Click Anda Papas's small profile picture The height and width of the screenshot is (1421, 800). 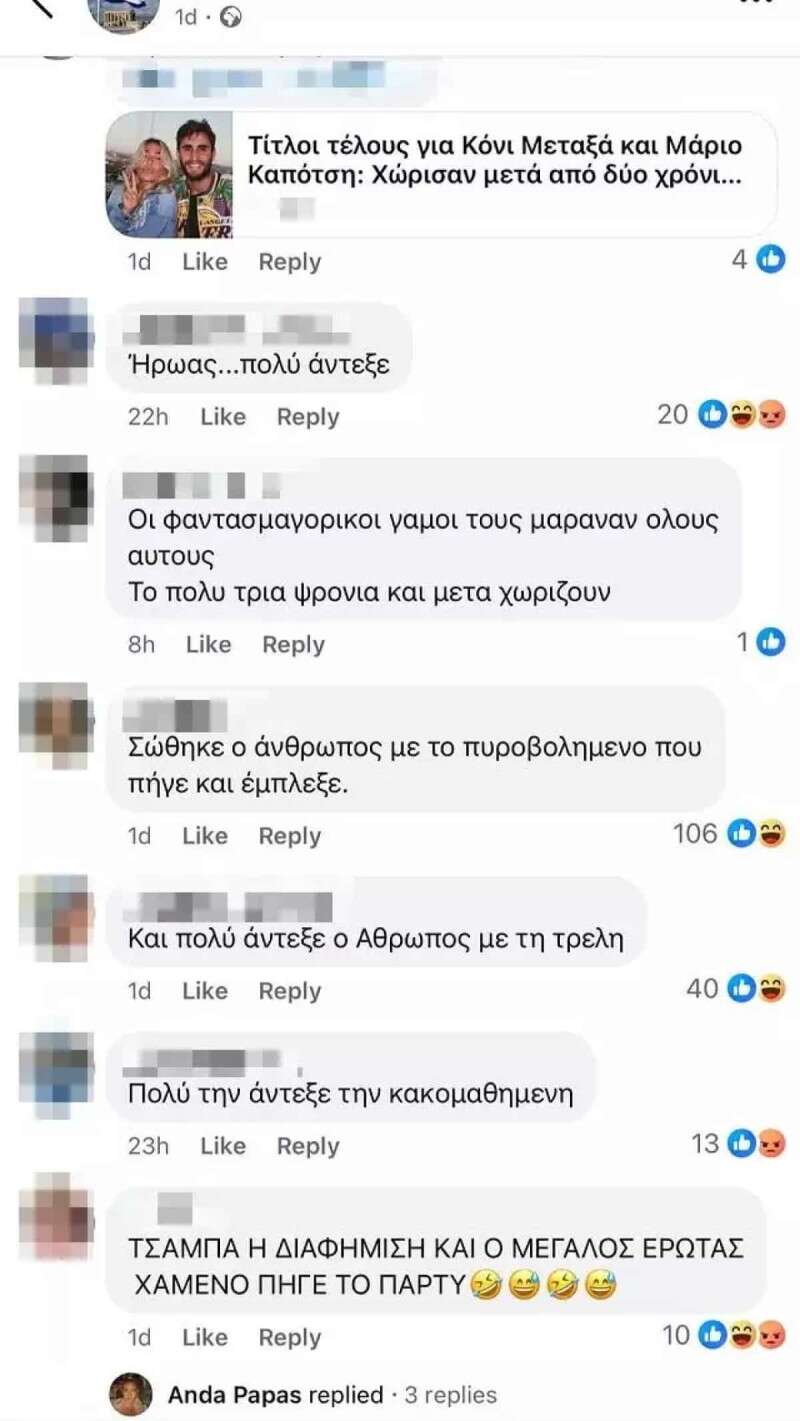[131, 1395]
